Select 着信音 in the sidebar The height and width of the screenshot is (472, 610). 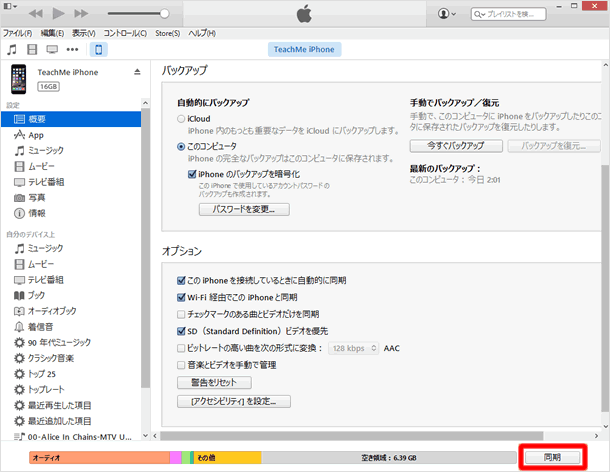pyautogui.click(x=71, y=327)
